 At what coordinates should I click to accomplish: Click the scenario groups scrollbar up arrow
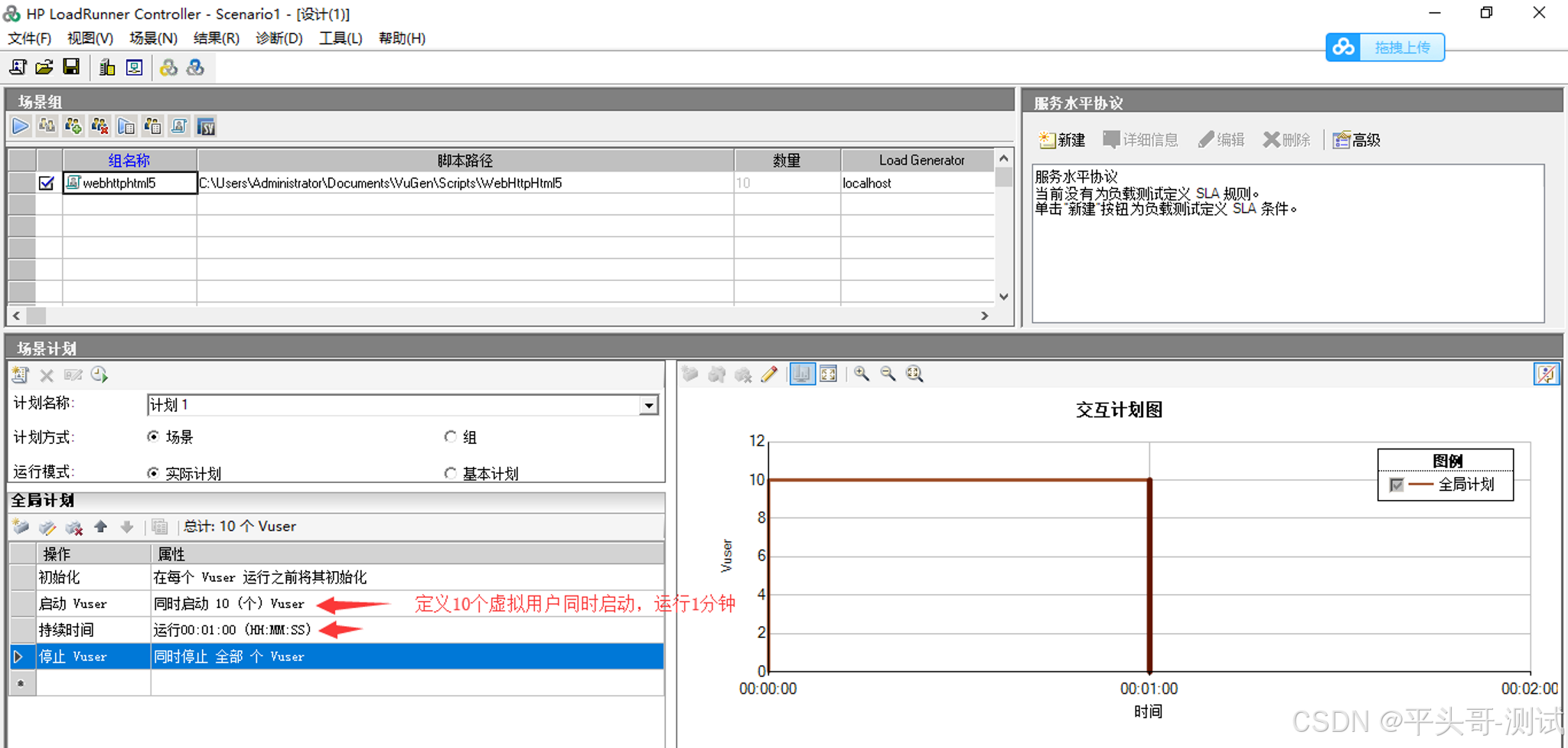(x=1004, y=158)
